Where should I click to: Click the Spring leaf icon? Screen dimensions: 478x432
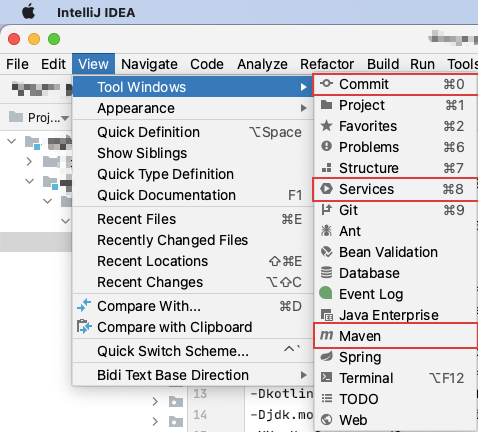(326, 356)
